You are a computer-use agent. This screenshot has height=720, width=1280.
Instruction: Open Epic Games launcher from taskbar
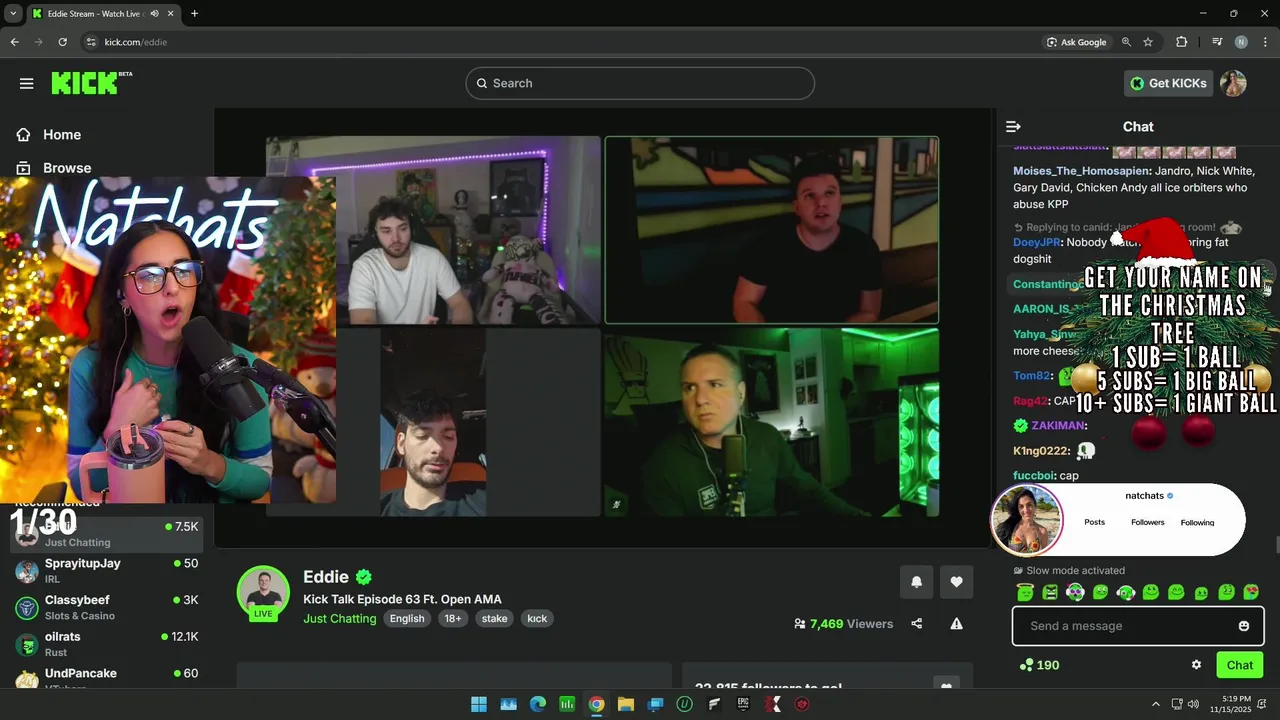743,704
